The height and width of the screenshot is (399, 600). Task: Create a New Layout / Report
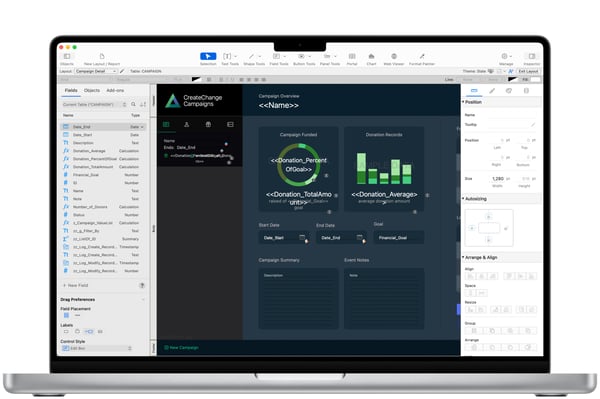(102, 56)
